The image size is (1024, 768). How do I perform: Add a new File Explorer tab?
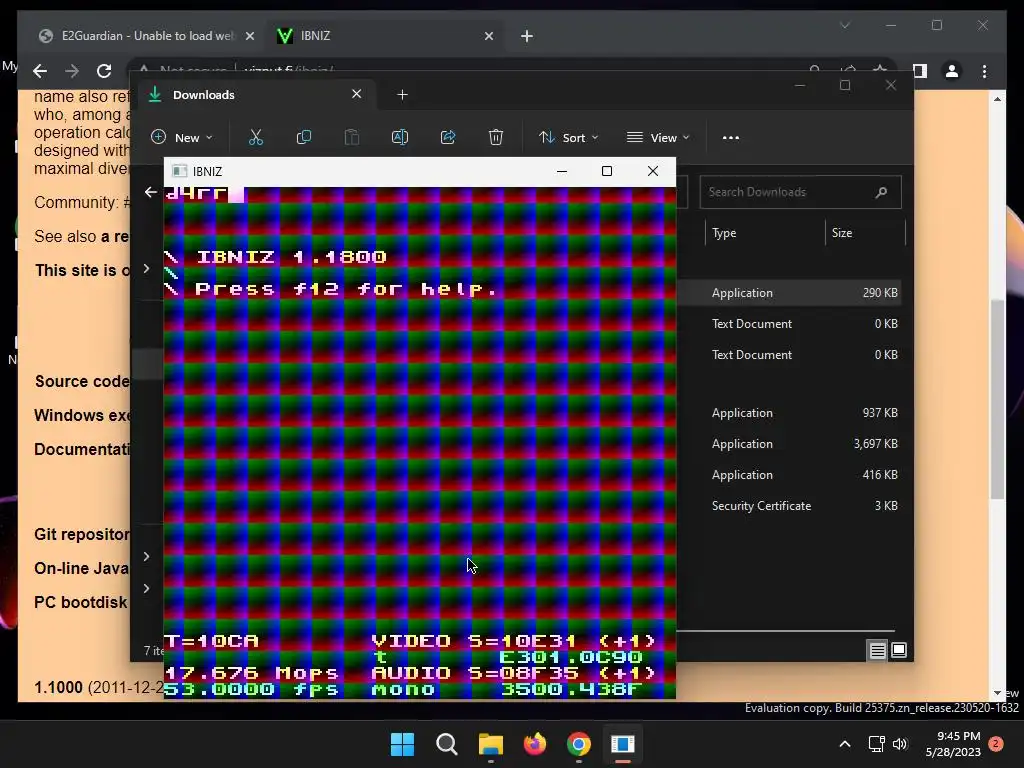tap(402, 95)
